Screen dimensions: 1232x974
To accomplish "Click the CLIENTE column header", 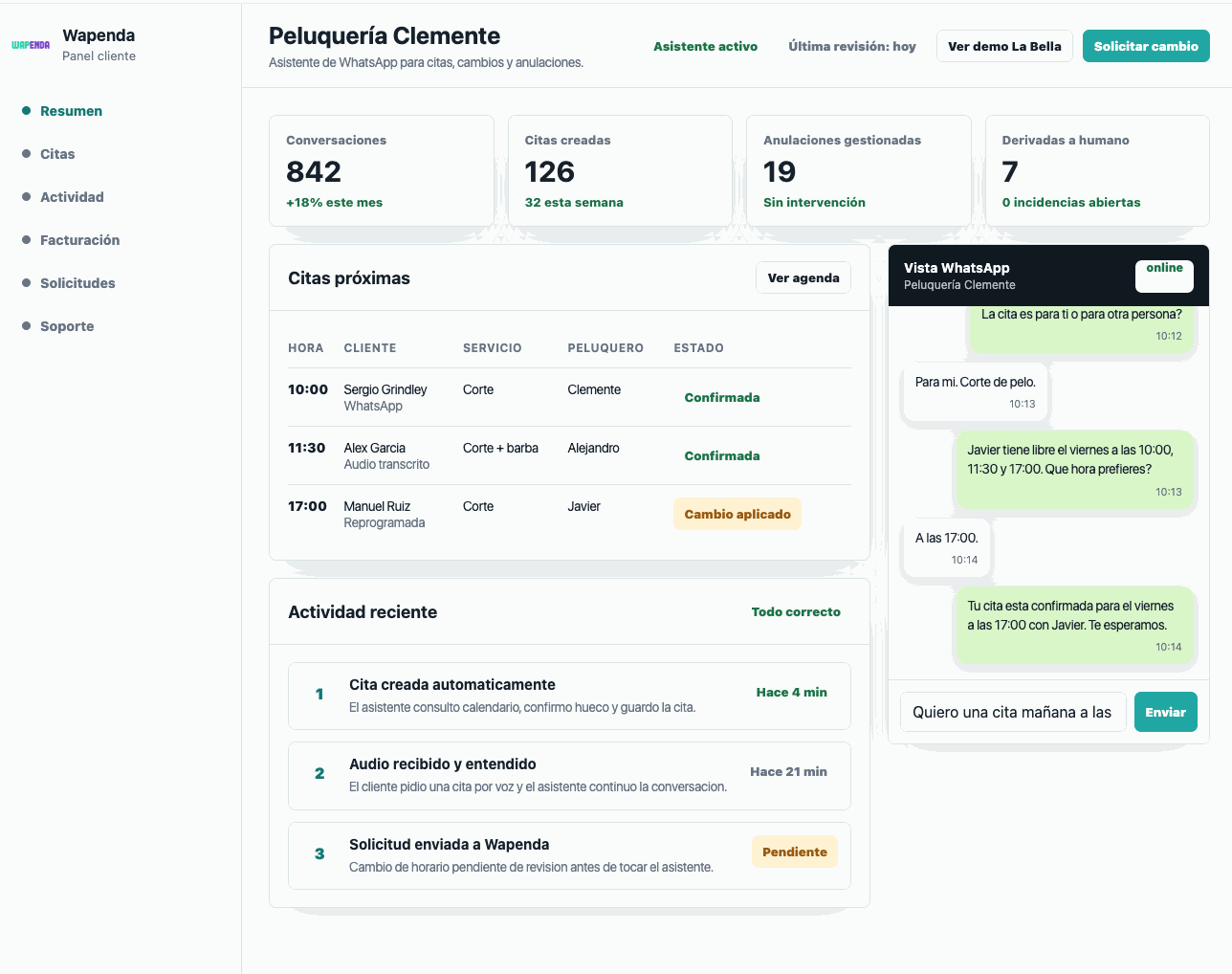I will coord(370,348).
